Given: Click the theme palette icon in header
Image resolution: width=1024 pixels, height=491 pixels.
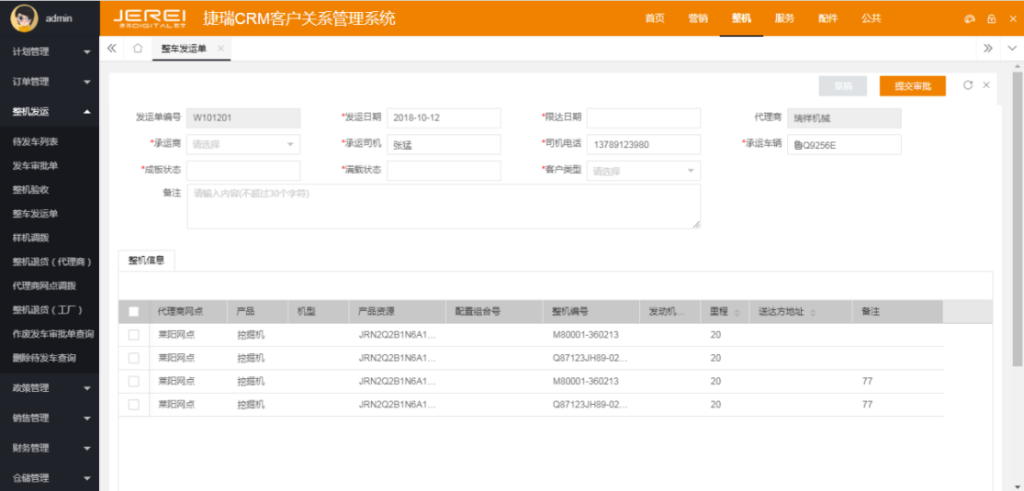Looking at the screenshot, I should [968, 19].
